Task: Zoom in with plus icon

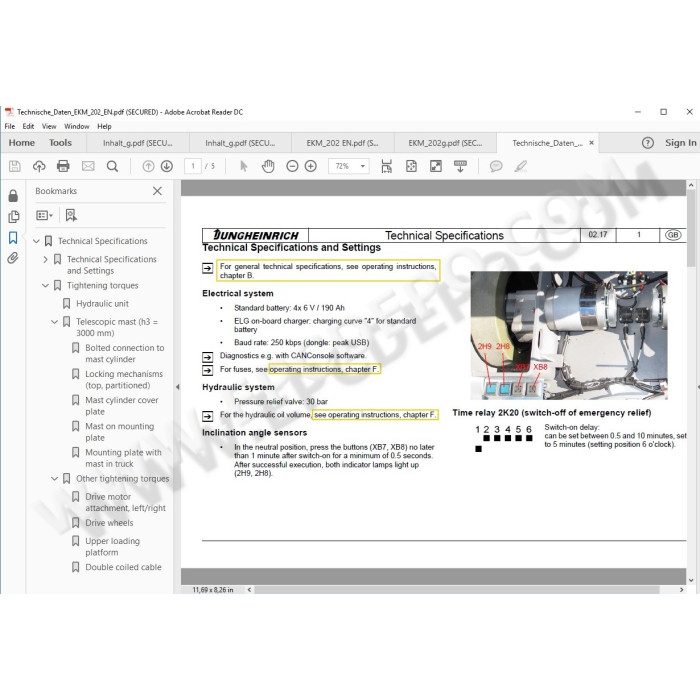Action: 311,167
